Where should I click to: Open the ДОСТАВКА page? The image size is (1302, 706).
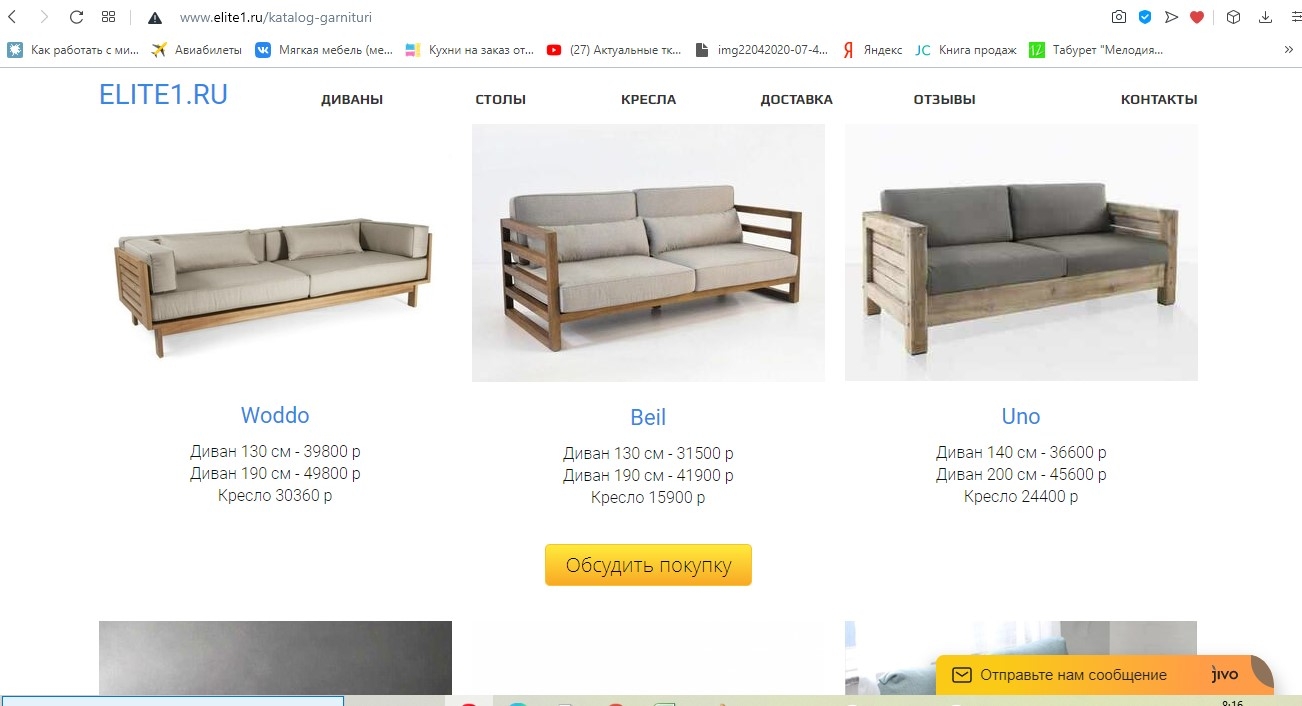coord(796,99)
